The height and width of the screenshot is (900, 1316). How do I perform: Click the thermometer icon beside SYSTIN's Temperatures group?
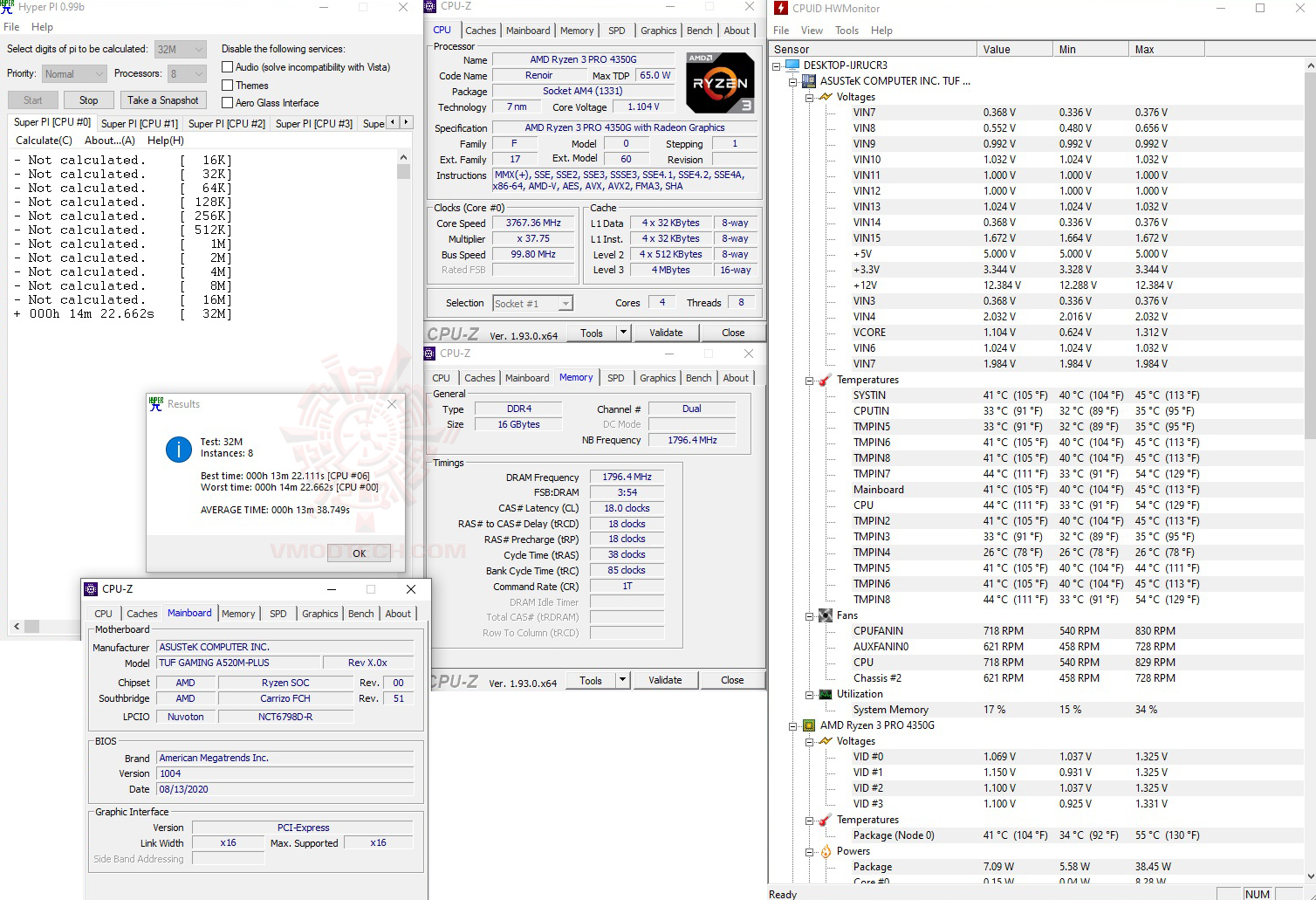(x=826, y=380)
